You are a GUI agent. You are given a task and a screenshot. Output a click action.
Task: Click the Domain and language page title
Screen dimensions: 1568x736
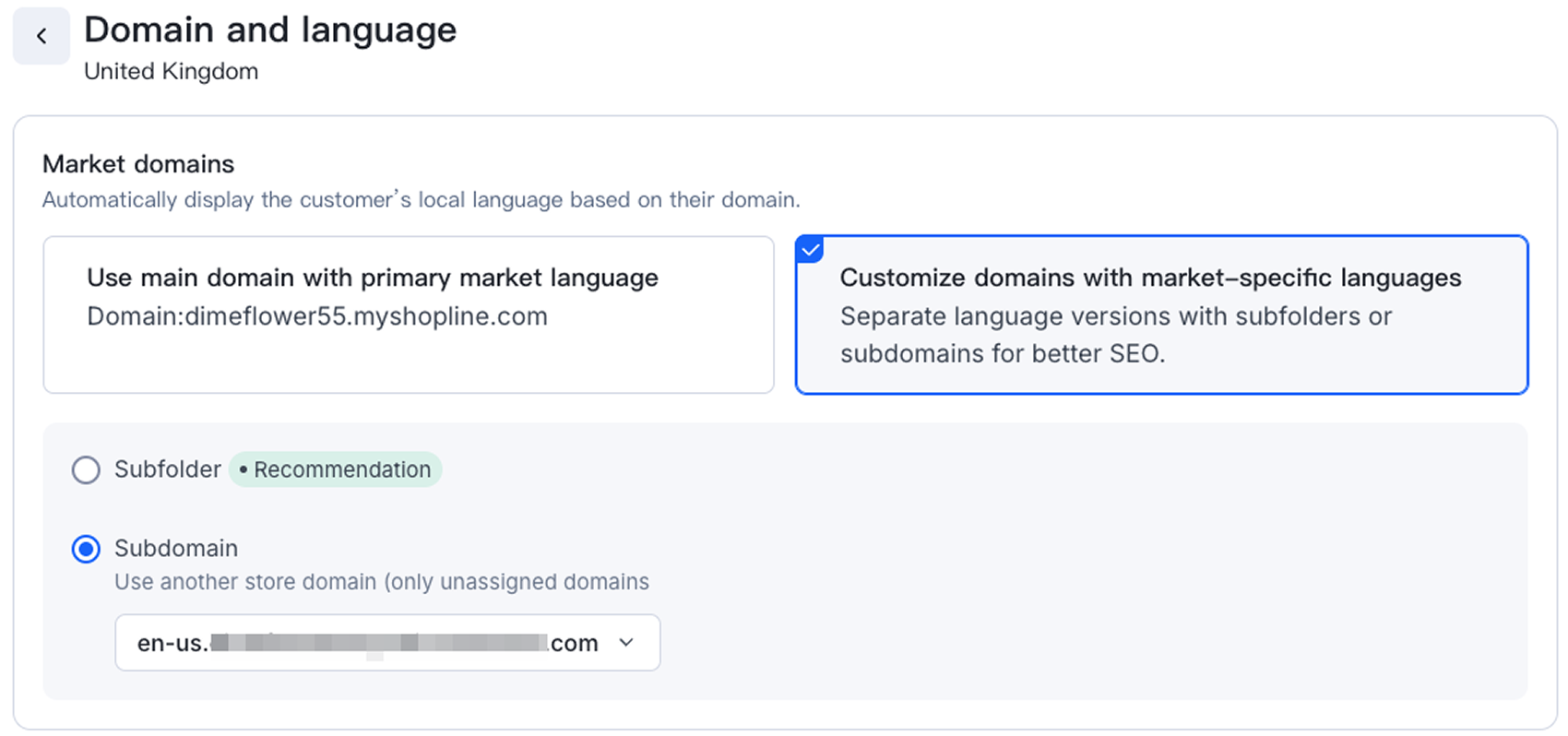click(x=270, y=30)
